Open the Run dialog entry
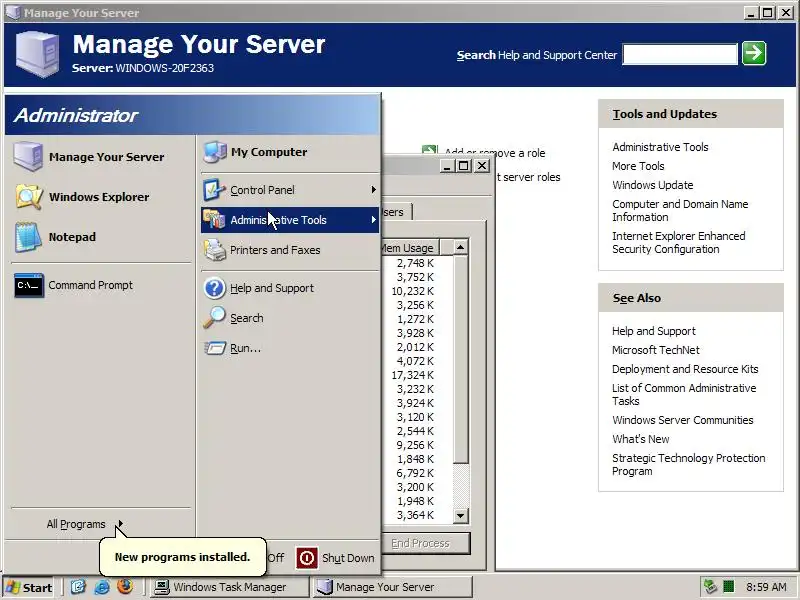The height and width of the screenshot is (600, 800). coord(290,348)
